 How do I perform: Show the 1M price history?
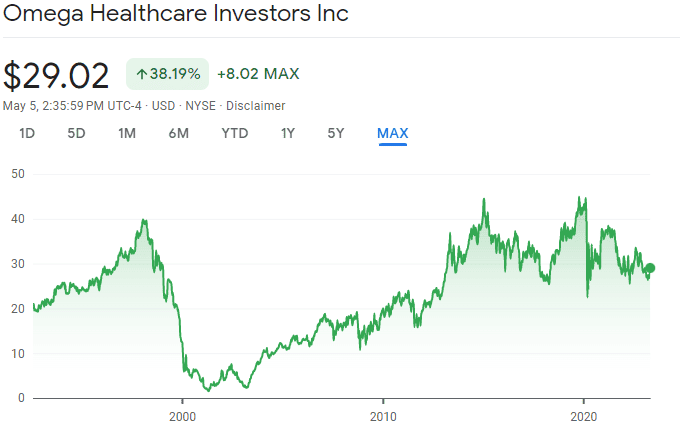pos(127,134)
